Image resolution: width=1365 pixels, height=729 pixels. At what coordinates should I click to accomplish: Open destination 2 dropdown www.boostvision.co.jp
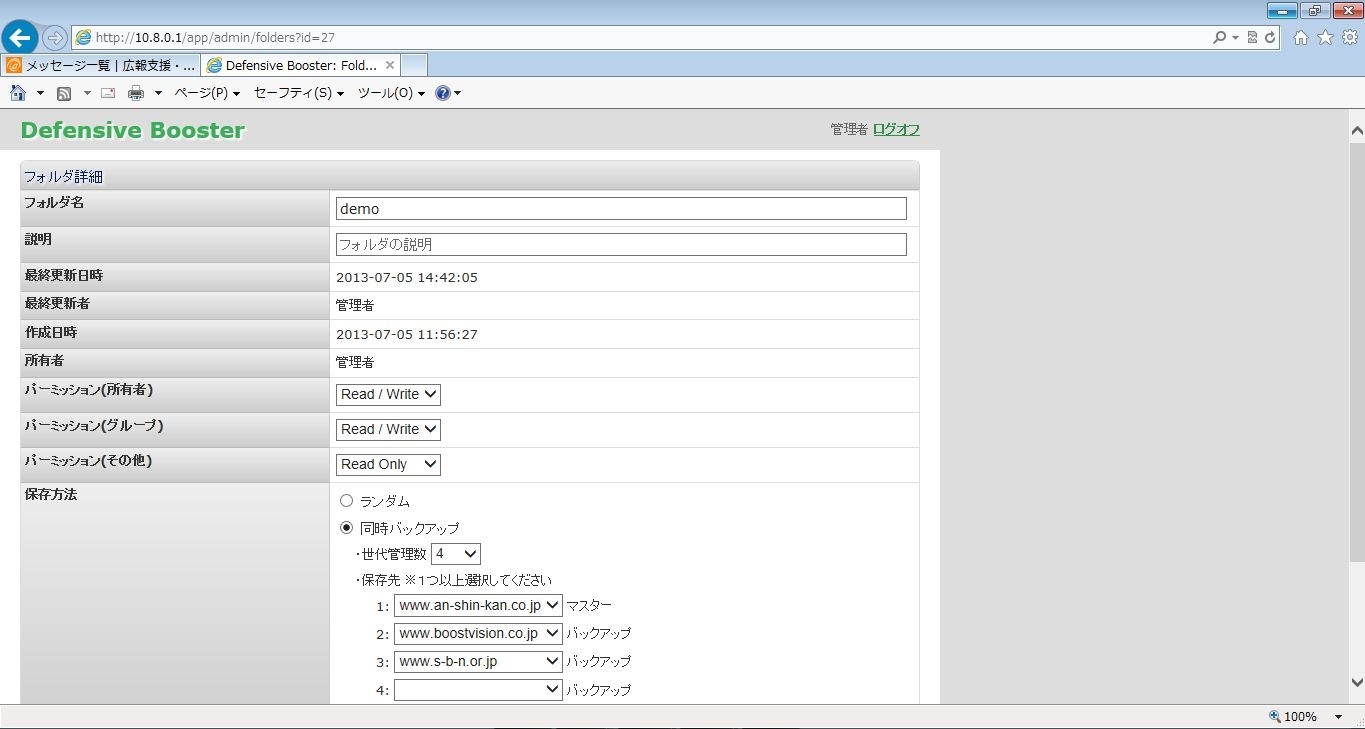(478, 633)
